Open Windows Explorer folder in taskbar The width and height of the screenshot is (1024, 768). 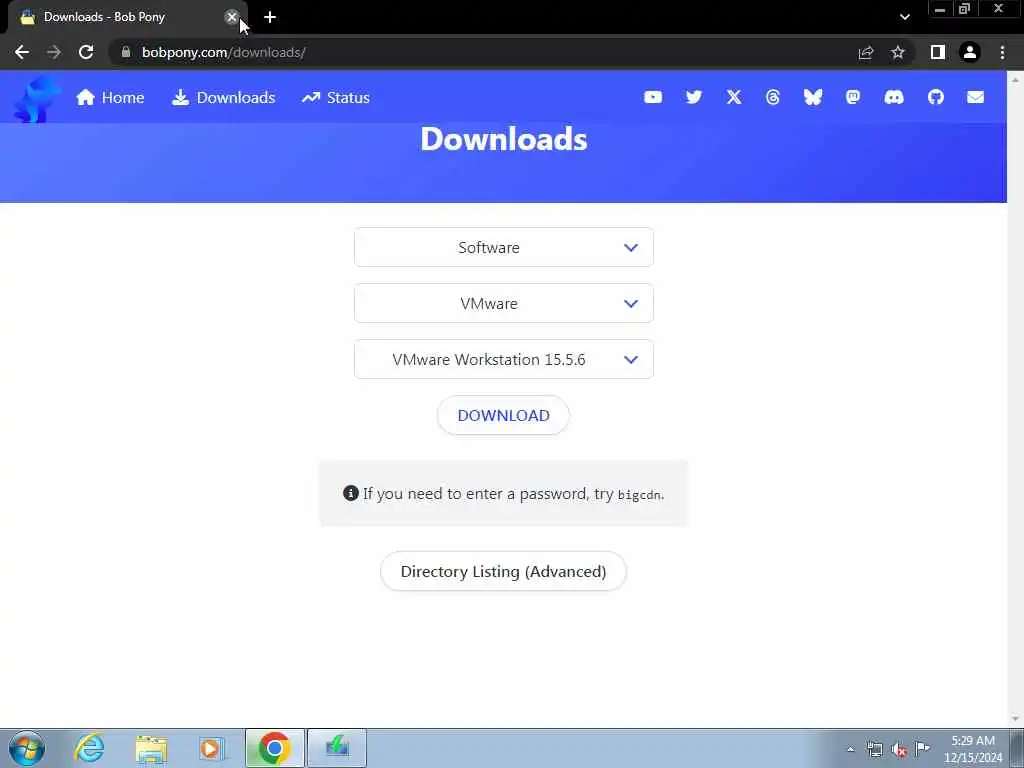pos(151,748)
